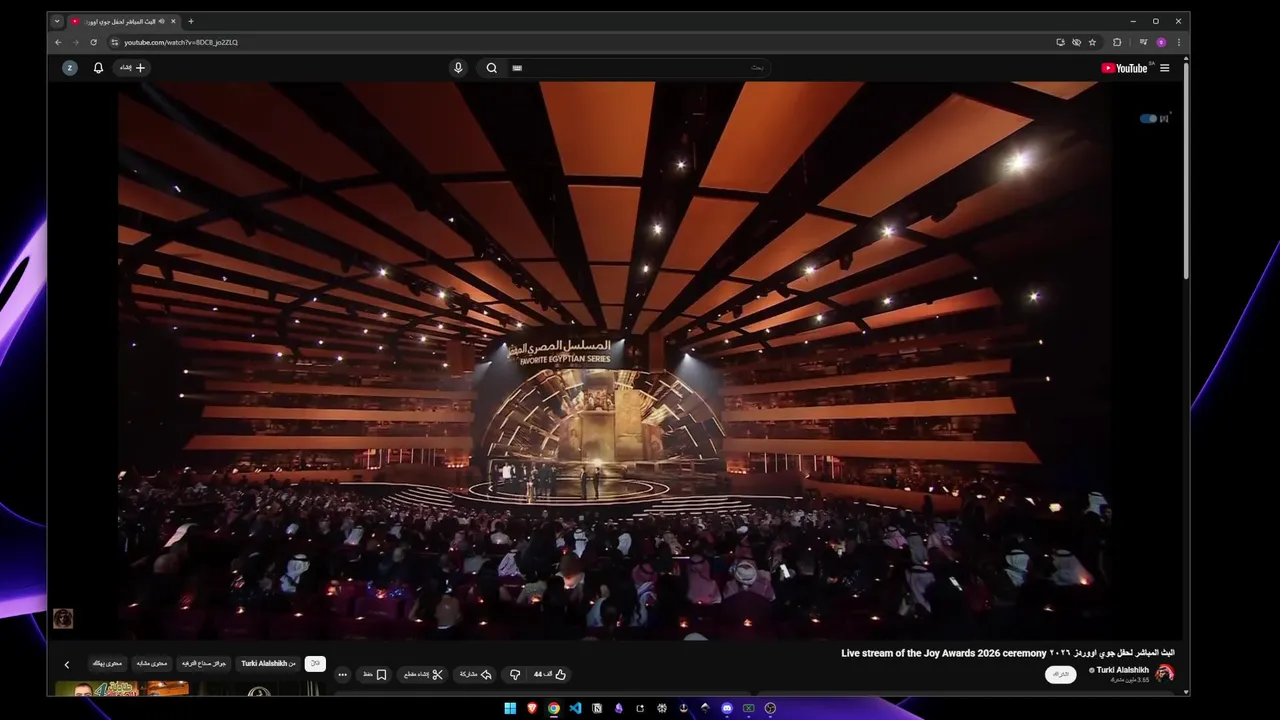The height and width of the screenshot is (720, 1280).
Task: Click the search magnifier button
Action: click(491, 68)
